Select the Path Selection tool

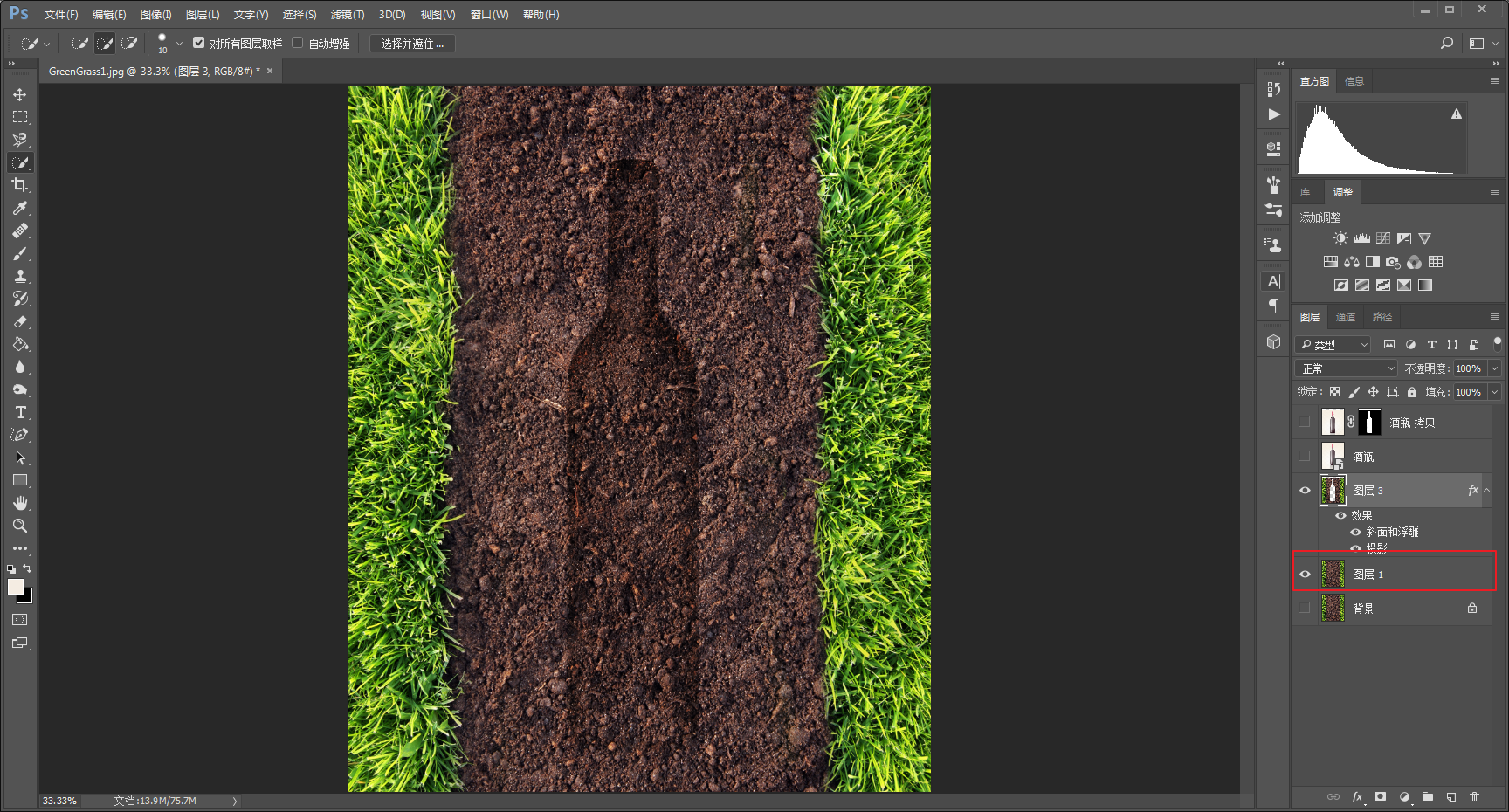click(19, 458)
